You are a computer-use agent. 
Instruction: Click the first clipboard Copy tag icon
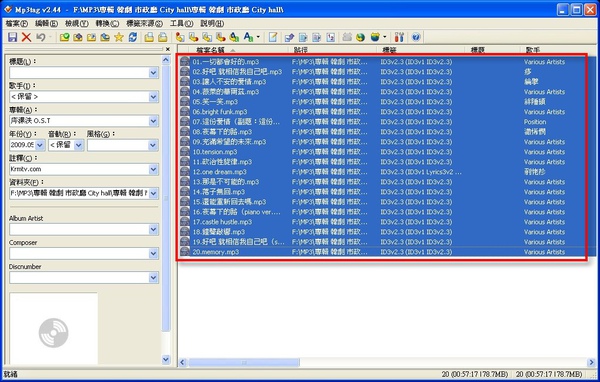point(149,37)
